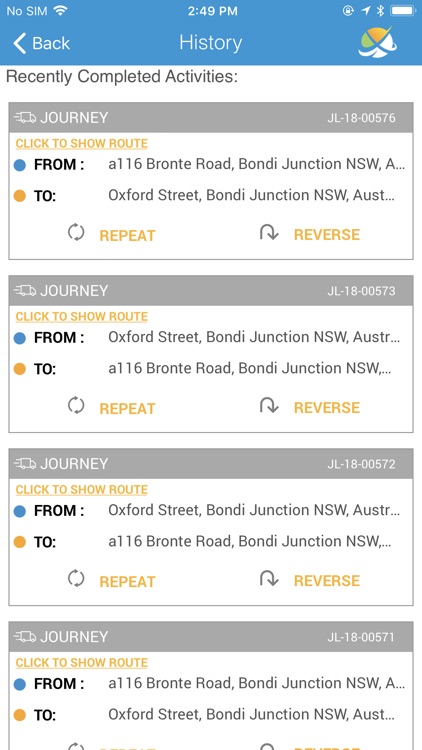Viewport: 422px width, 750px height.
Task: Tap FROM address of journey JL-18-00572
Action: 254,510
